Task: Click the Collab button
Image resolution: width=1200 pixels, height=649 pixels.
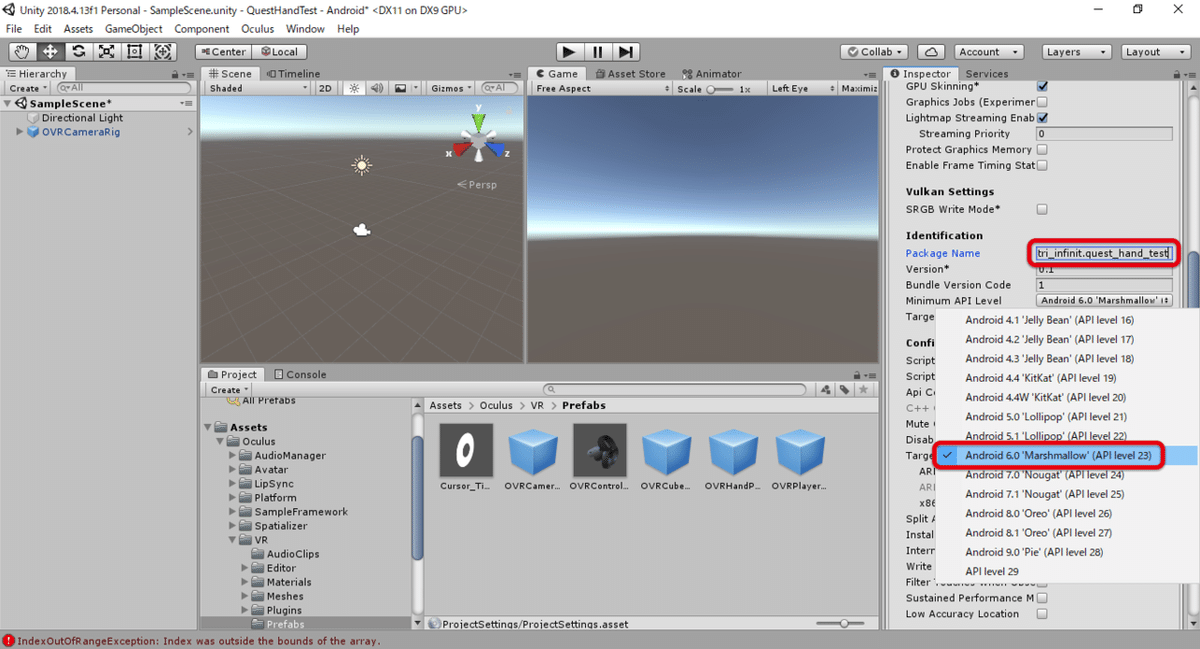Action: [874, 52]
